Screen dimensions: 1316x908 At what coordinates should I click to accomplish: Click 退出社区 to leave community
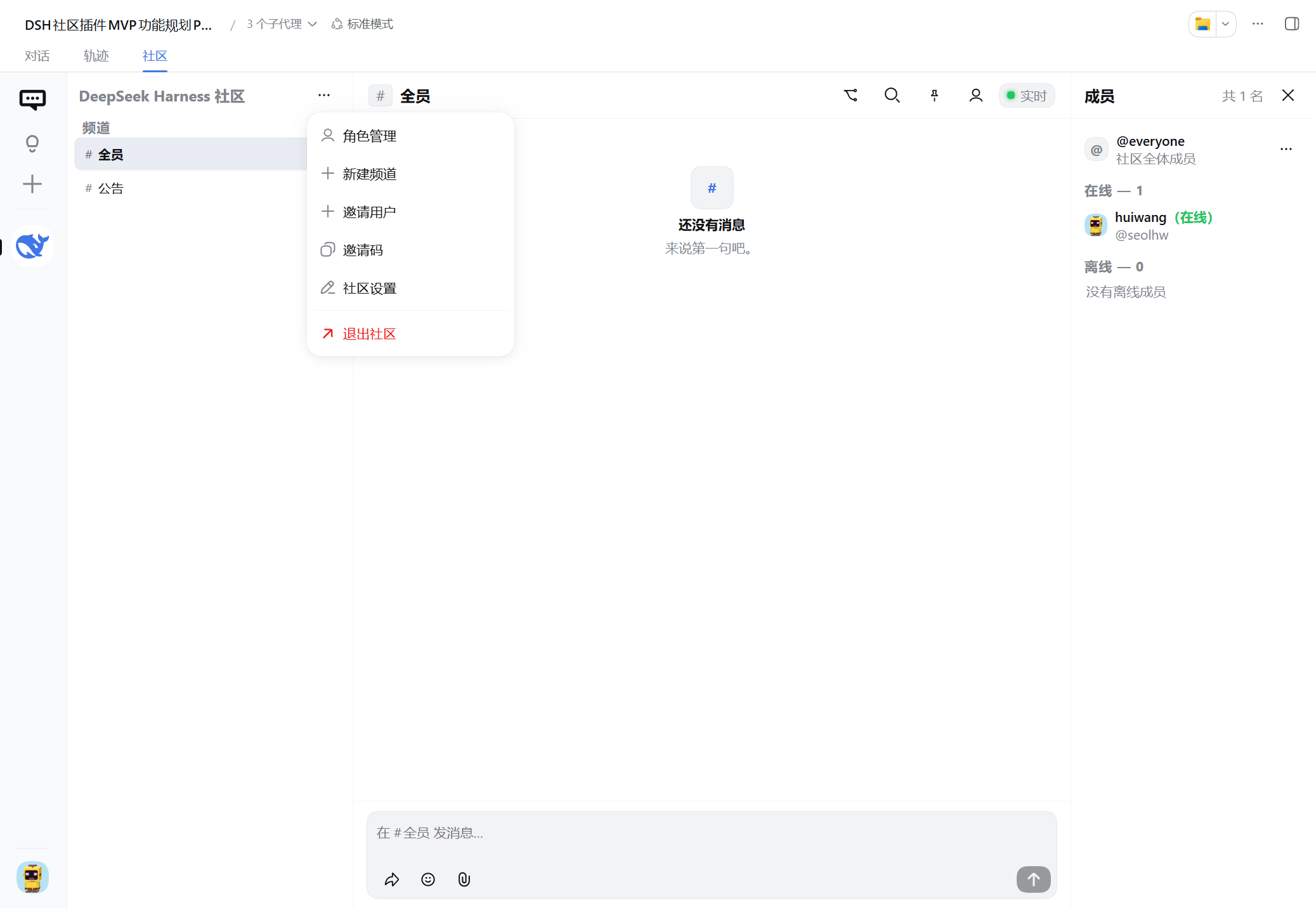pyautogui.click(x=410, y=334)
